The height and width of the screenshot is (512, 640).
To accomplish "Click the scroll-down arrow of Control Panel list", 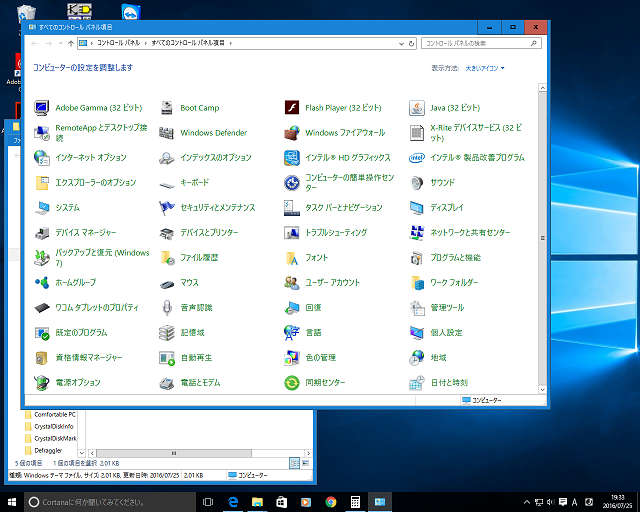I will (542, 390).
